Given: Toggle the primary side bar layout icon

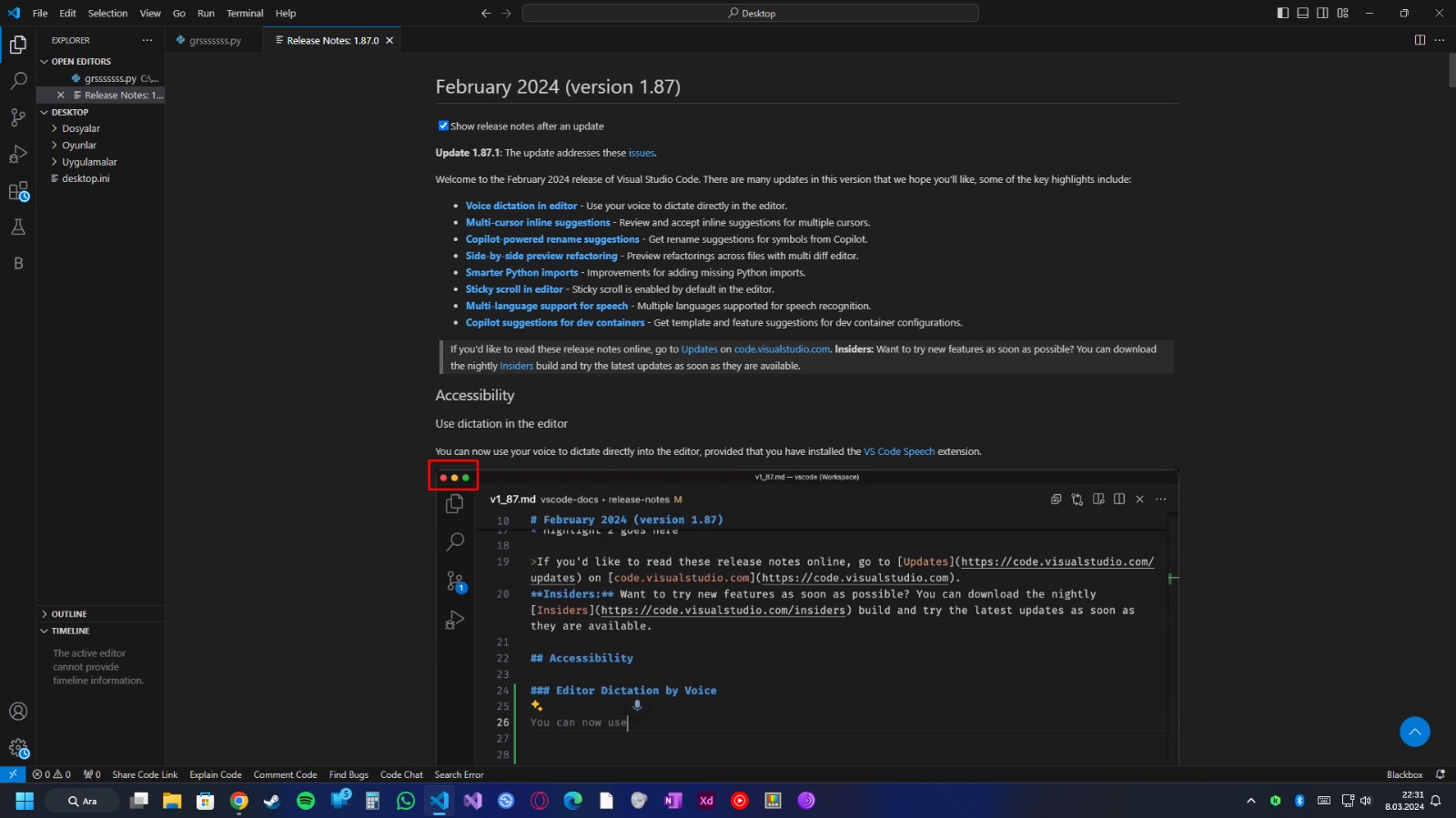Looking at the screenshot, I should pyautogui.click(x=1283, y=13).
